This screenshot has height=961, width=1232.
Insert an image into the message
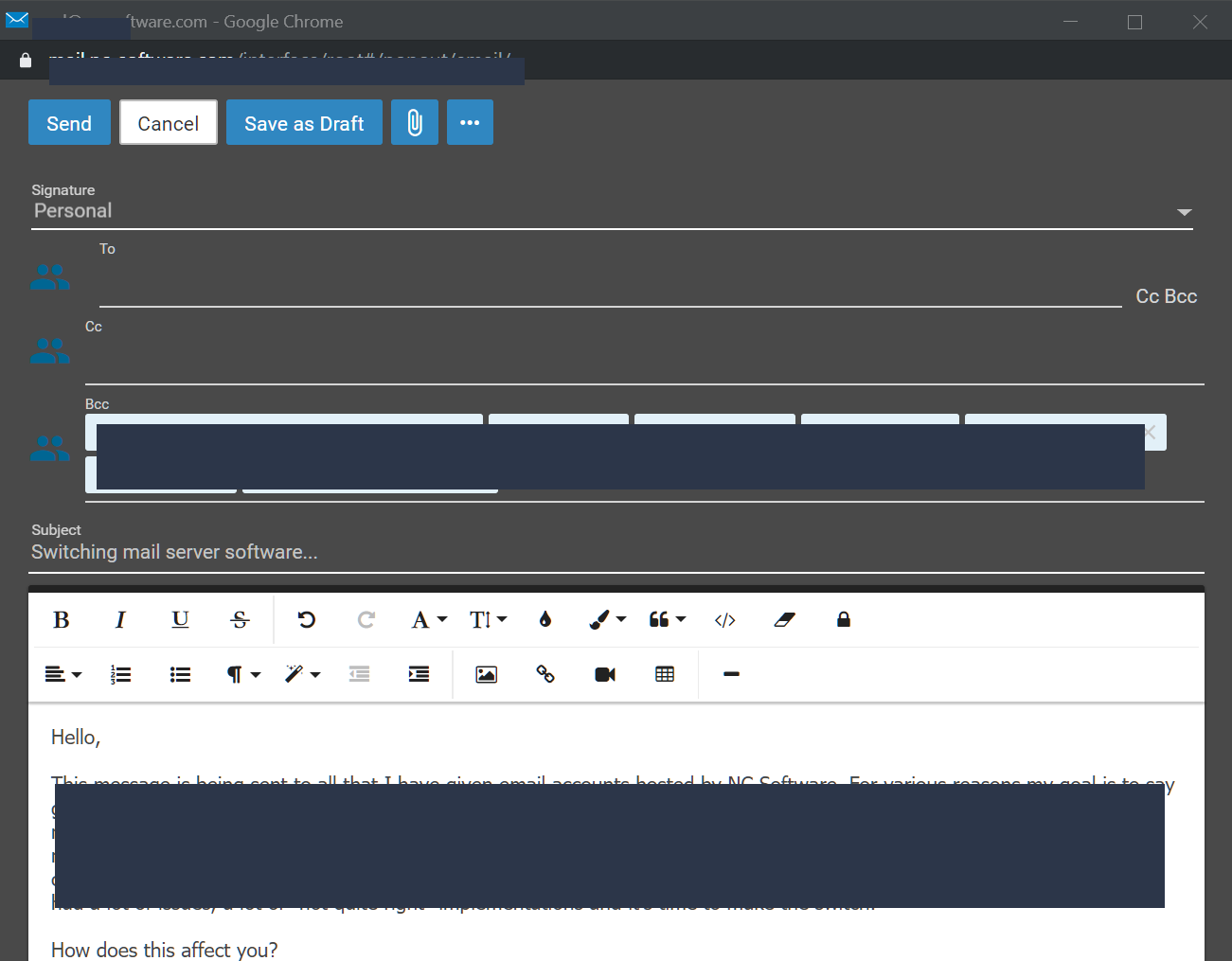486,674
